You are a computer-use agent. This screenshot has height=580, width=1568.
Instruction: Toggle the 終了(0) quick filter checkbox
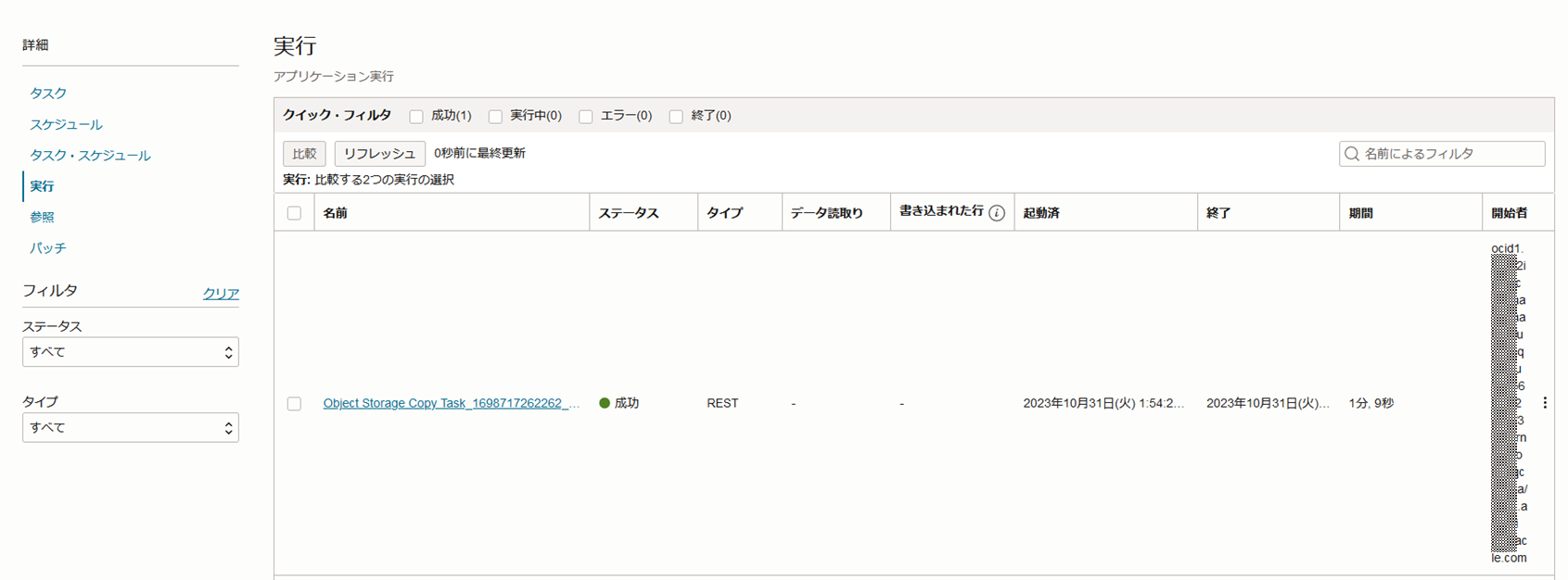pos(676,117)
